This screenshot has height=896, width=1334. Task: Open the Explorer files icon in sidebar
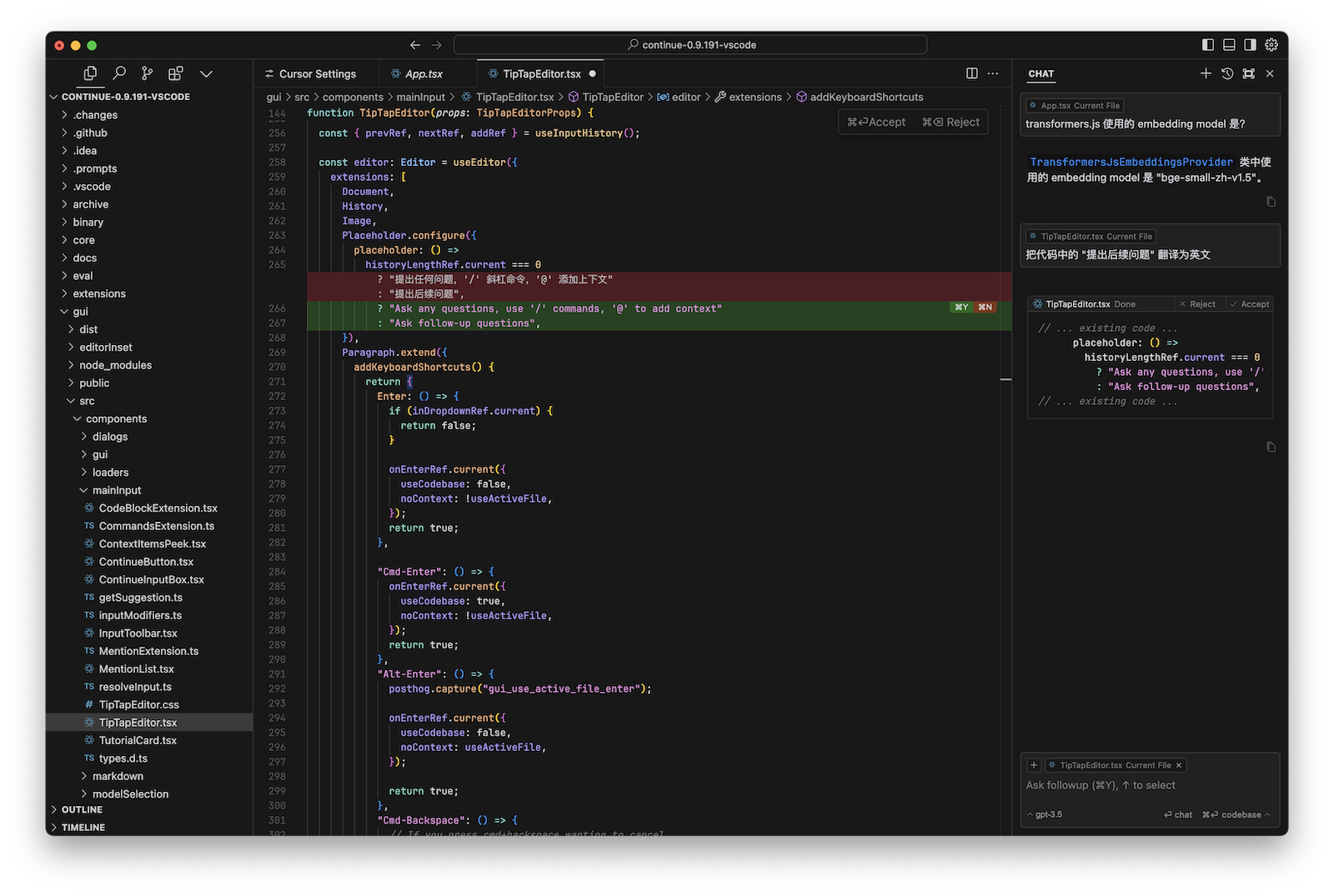pos(90,73)
